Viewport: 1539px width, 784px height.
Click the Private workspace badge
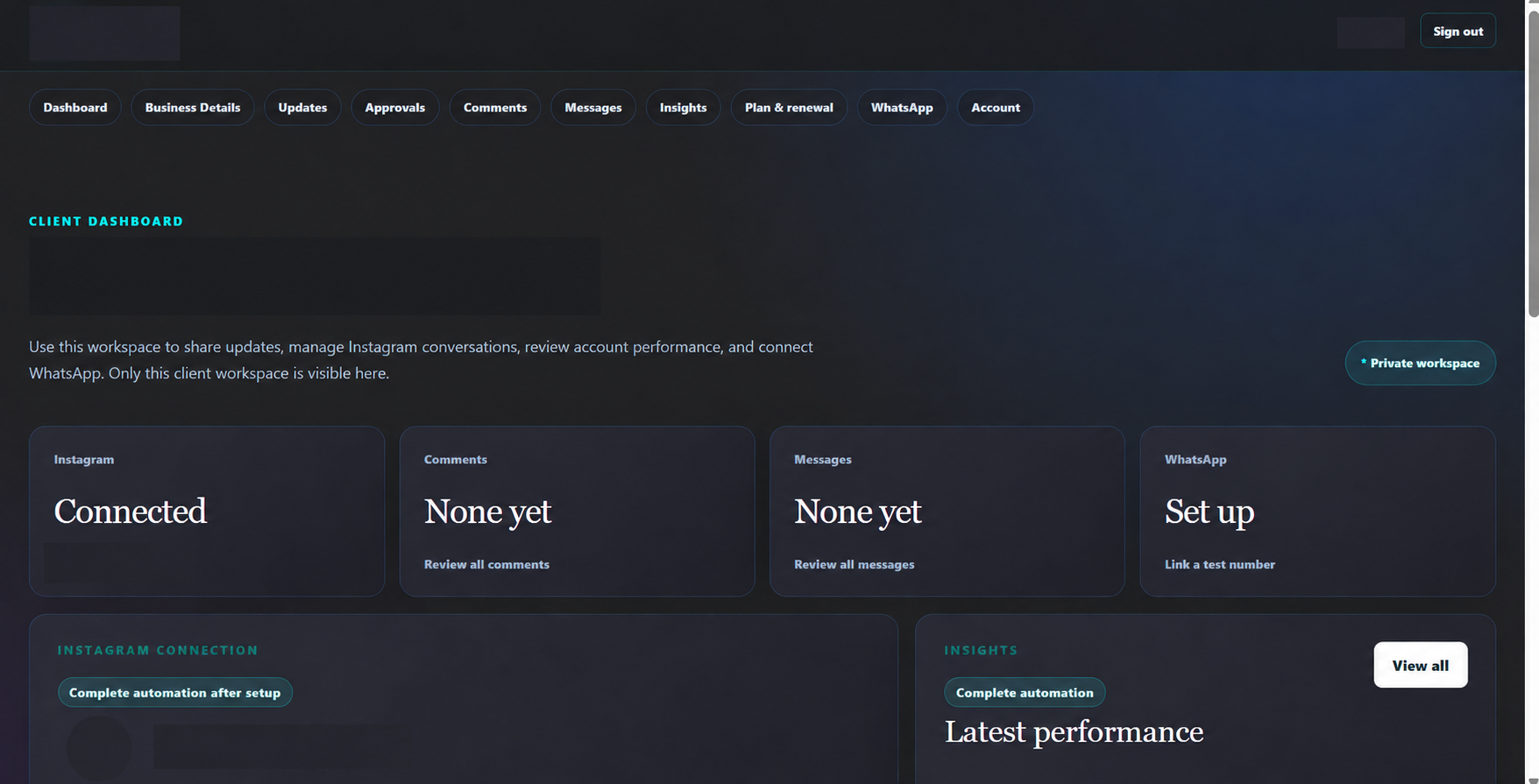(1421, 363)
